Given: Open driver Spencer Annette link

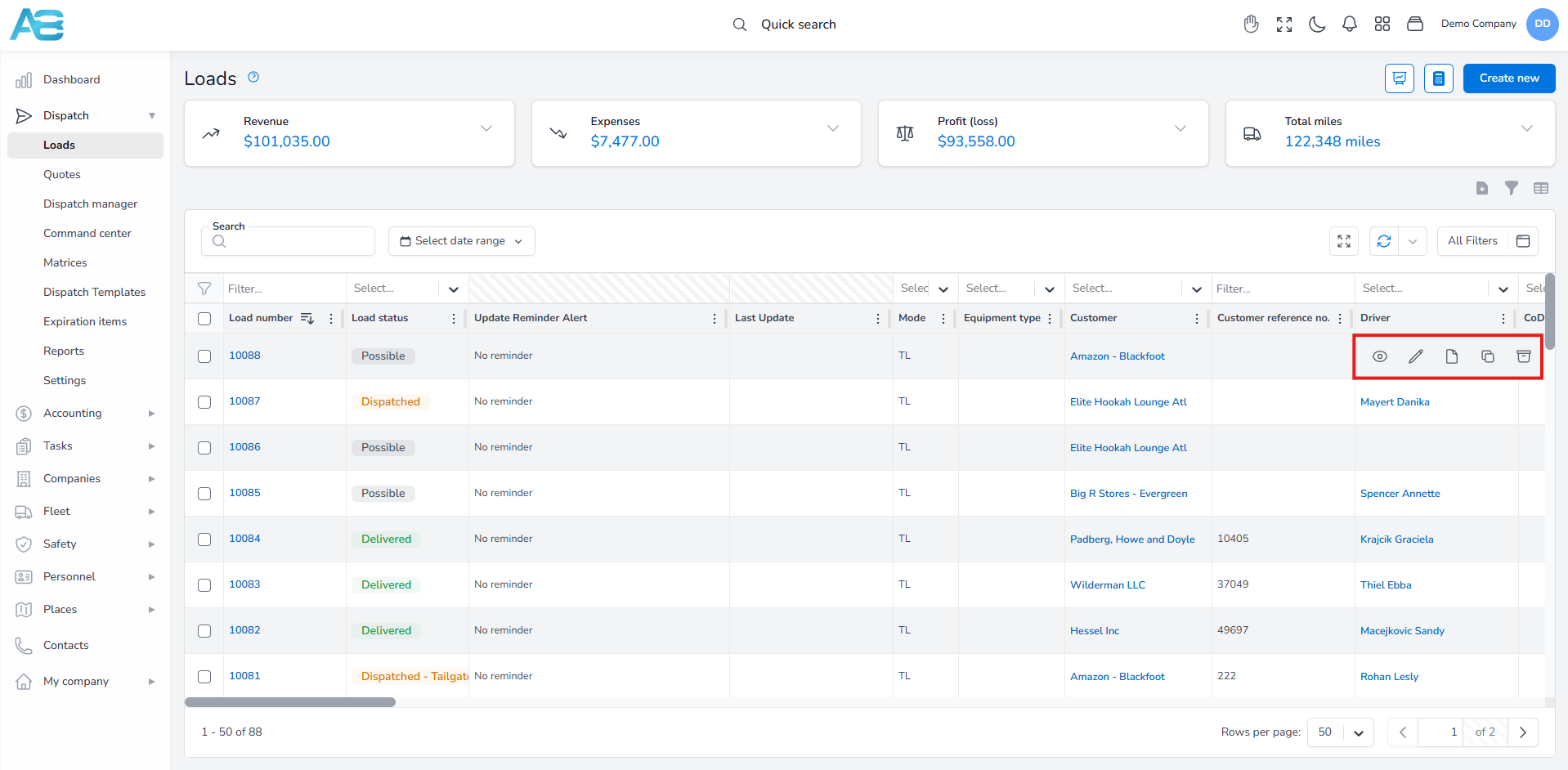Looking at the screenshot, I should tap(1400, 494).
